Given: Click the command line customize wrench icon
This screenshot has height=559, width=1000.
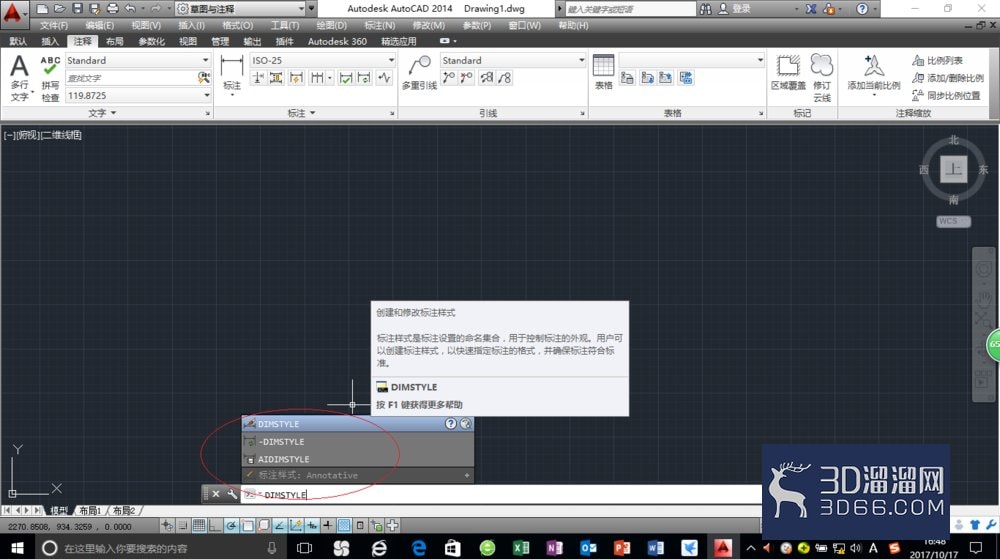Looking at the screenshot, I should [232, 494].
